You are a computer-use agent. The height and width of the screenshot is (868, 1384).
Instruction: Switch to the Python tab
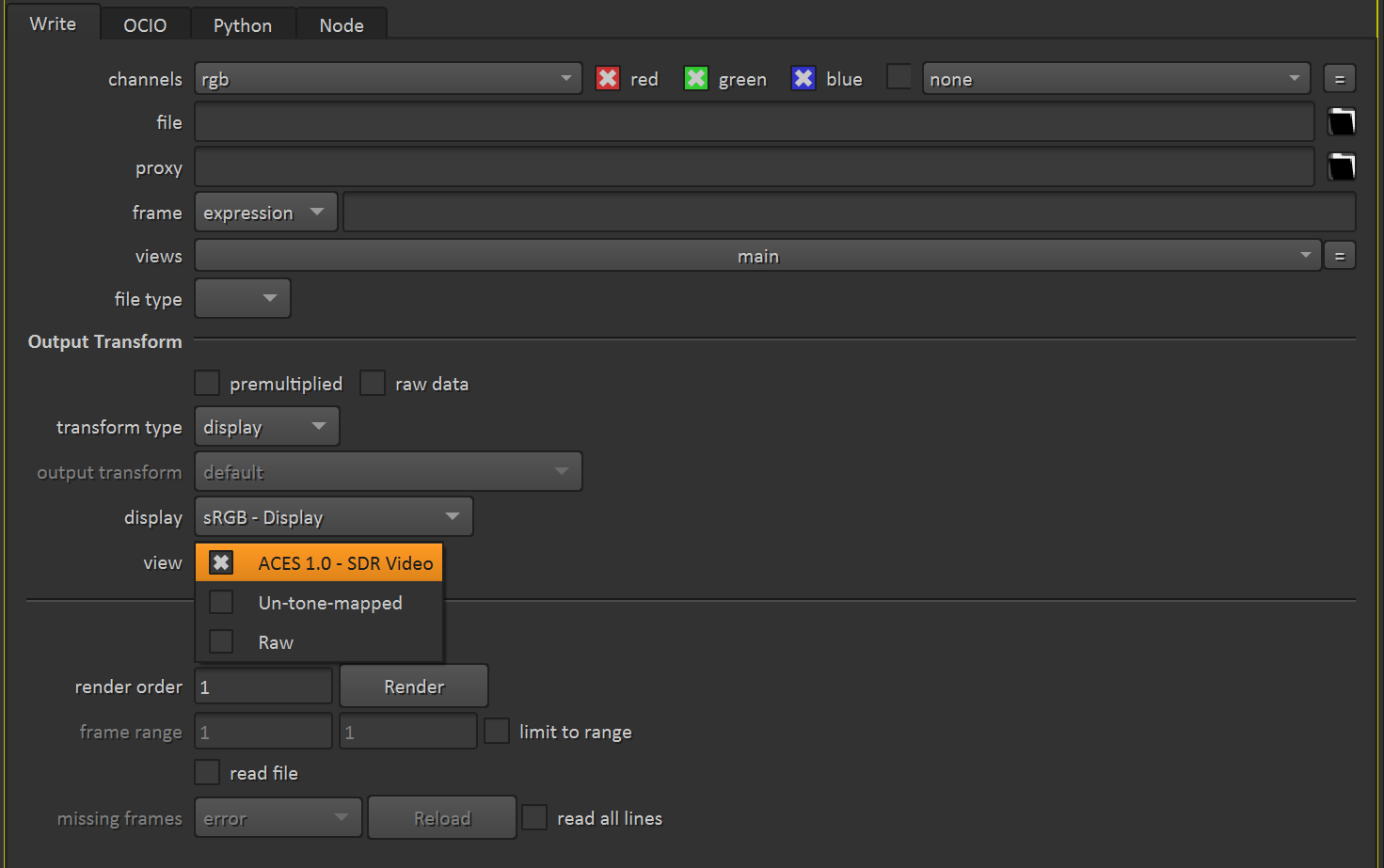click(x=242, y=24)
